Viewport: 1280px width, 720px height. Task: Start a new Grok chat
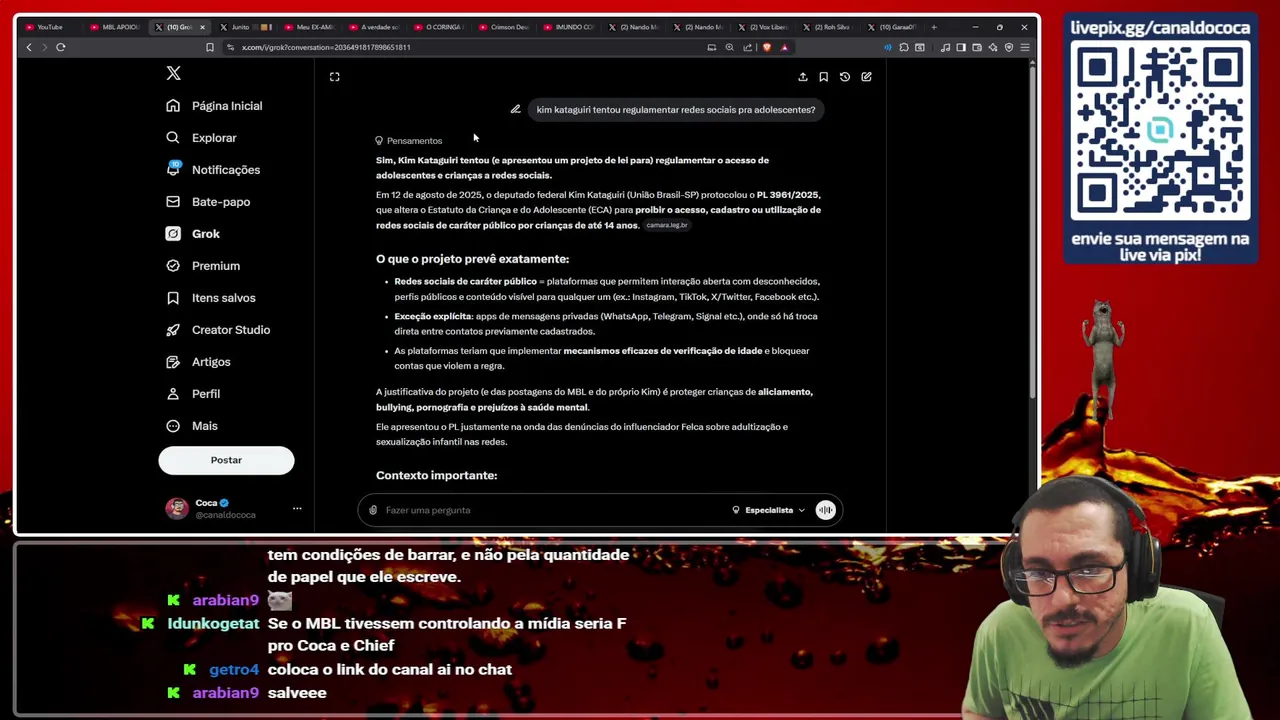[x=866, y=77]
